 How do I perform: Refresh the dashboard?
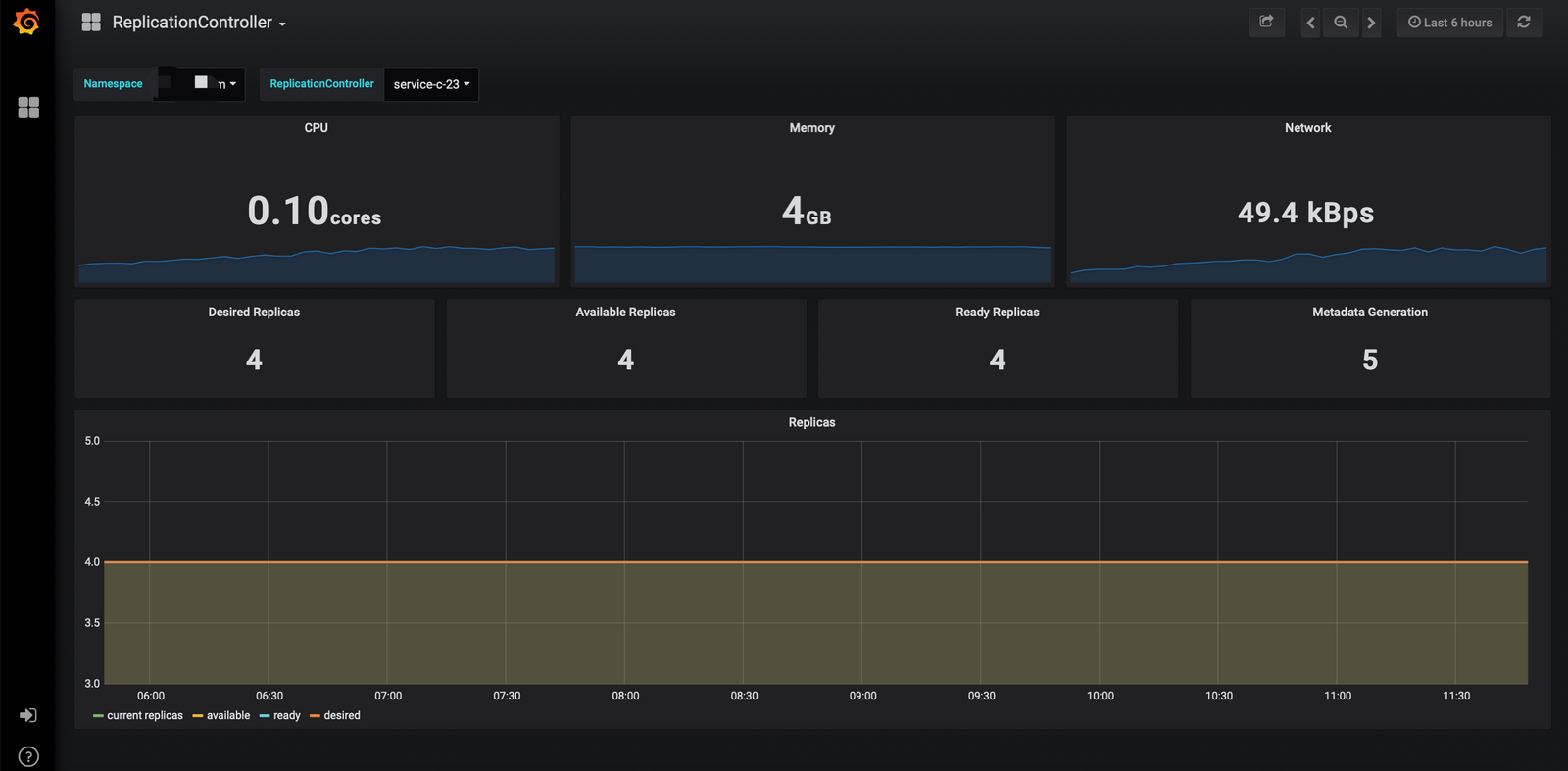(1524, 22)
